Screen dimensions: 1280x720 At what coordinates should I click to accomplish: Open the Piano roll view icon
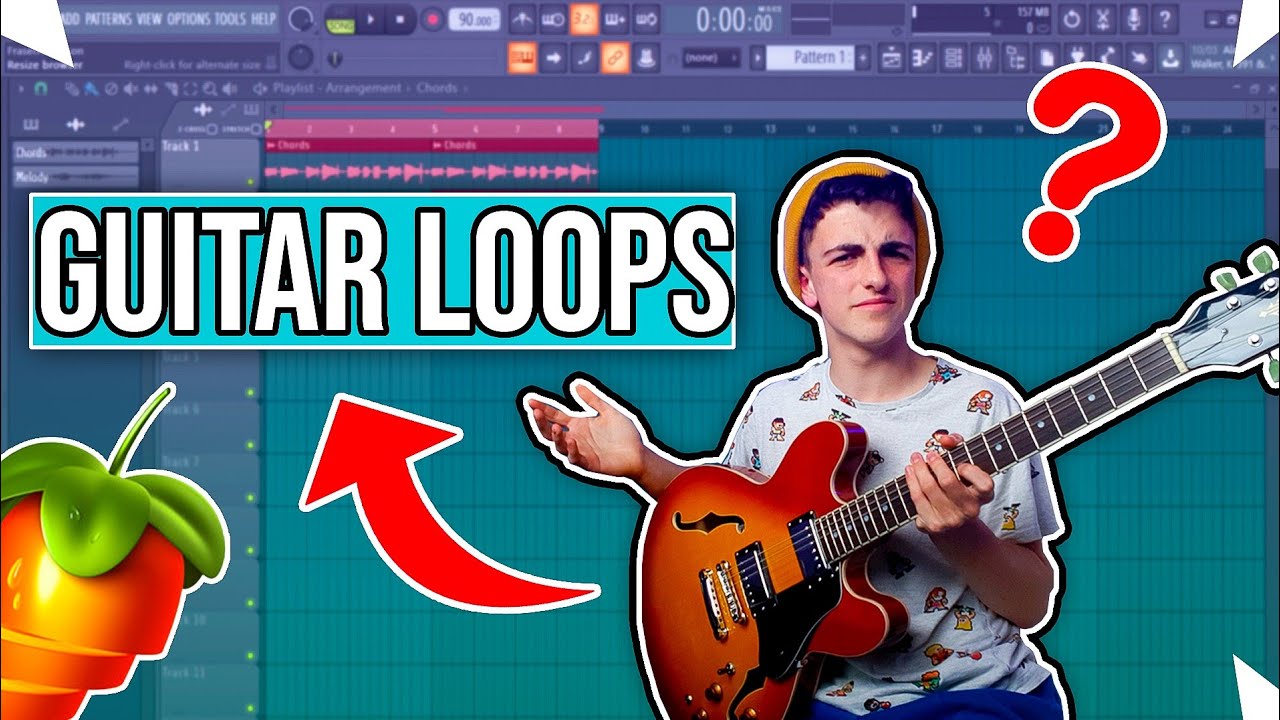click(921, 58)
